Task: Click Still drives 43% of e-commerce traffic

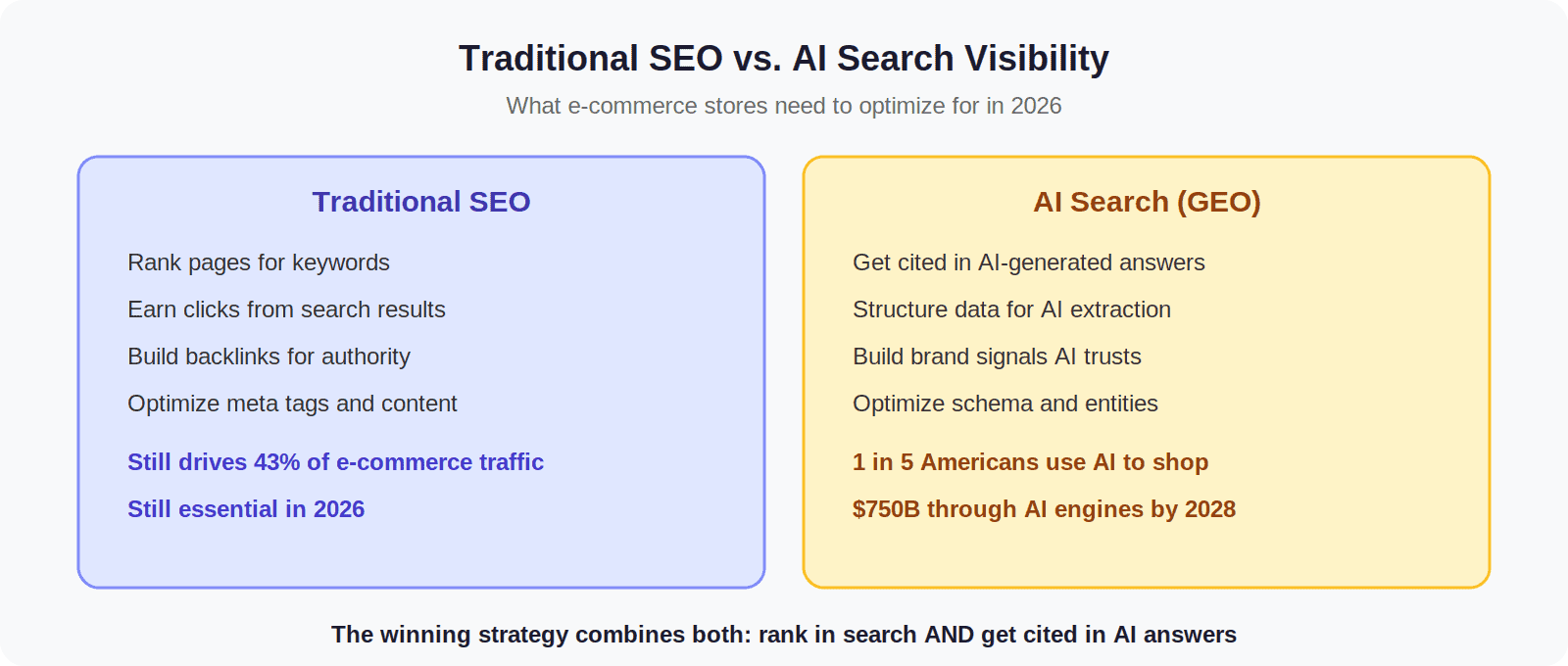Action: click(335, 462)
